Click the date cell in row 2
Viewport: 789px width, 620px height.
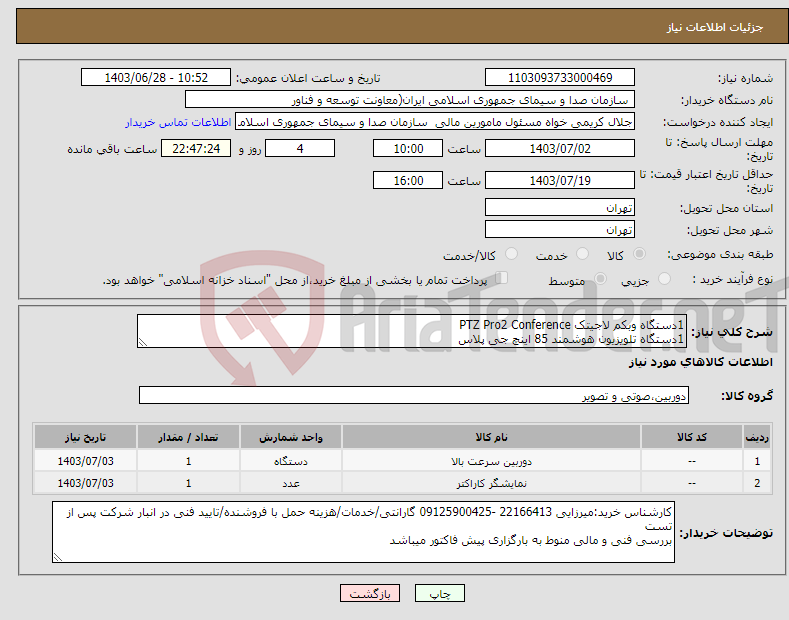[x=86, y=483]
